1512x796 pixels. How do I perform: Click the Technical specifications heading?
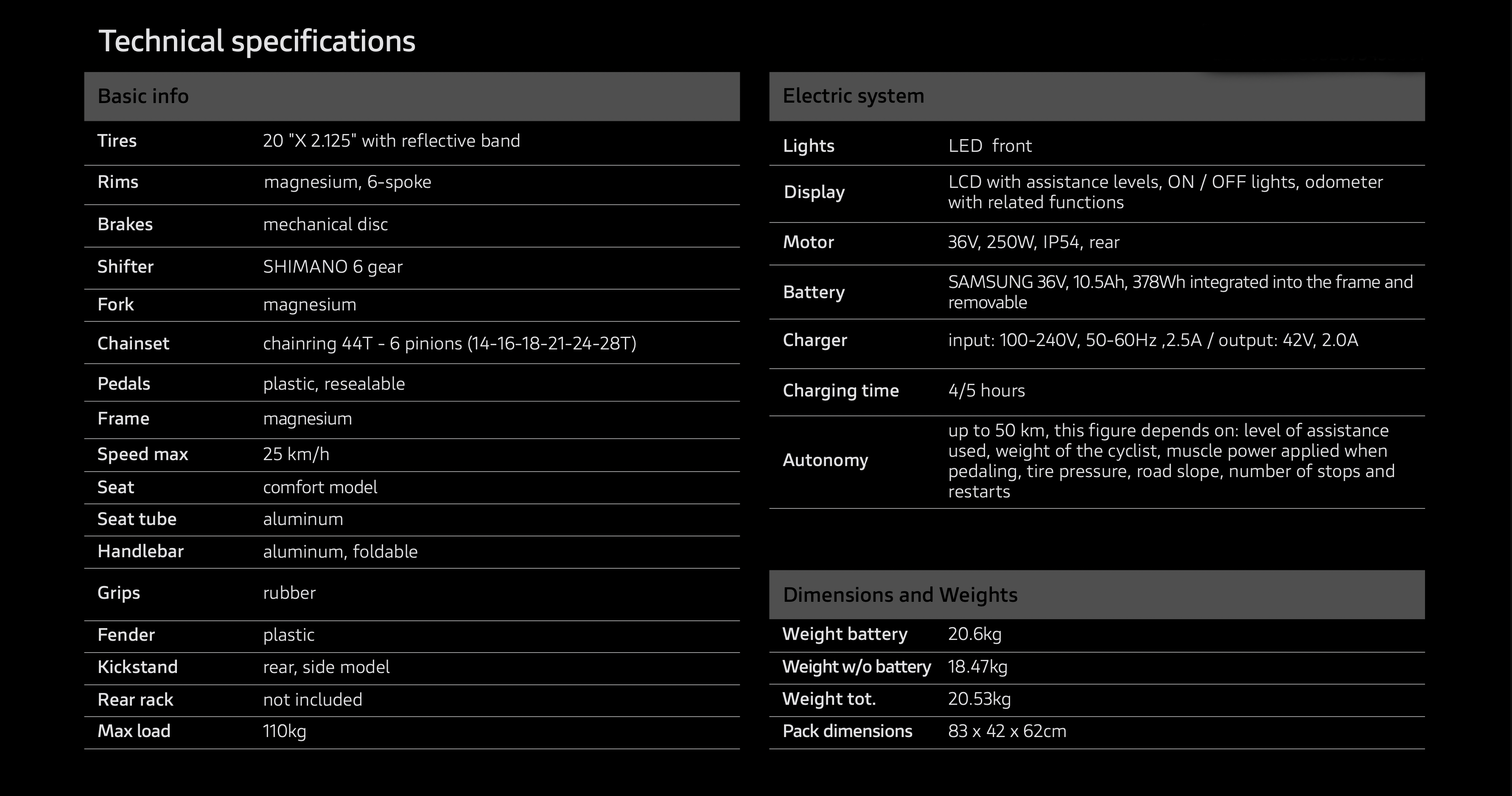coord(257,42)
